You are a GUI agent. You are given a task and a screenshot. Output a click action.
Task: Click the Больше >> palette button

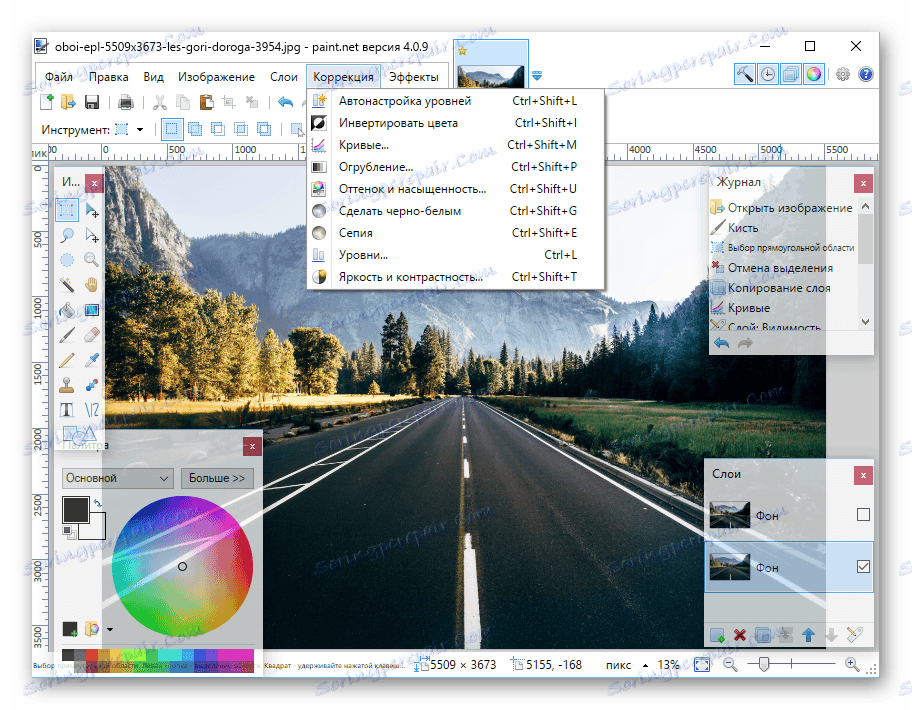pos(217,478)
